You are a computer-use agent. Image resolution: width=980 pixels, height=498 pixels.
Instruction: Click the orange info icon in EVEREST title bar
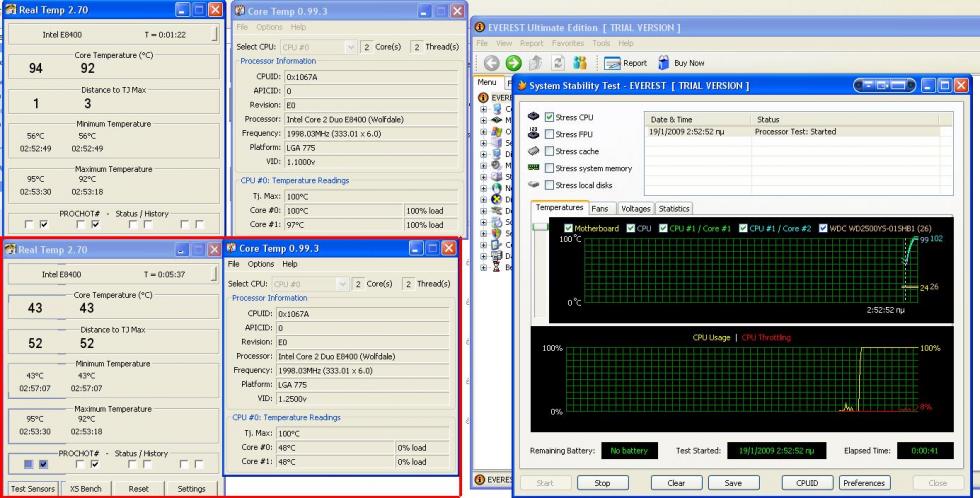pos(479,27)
